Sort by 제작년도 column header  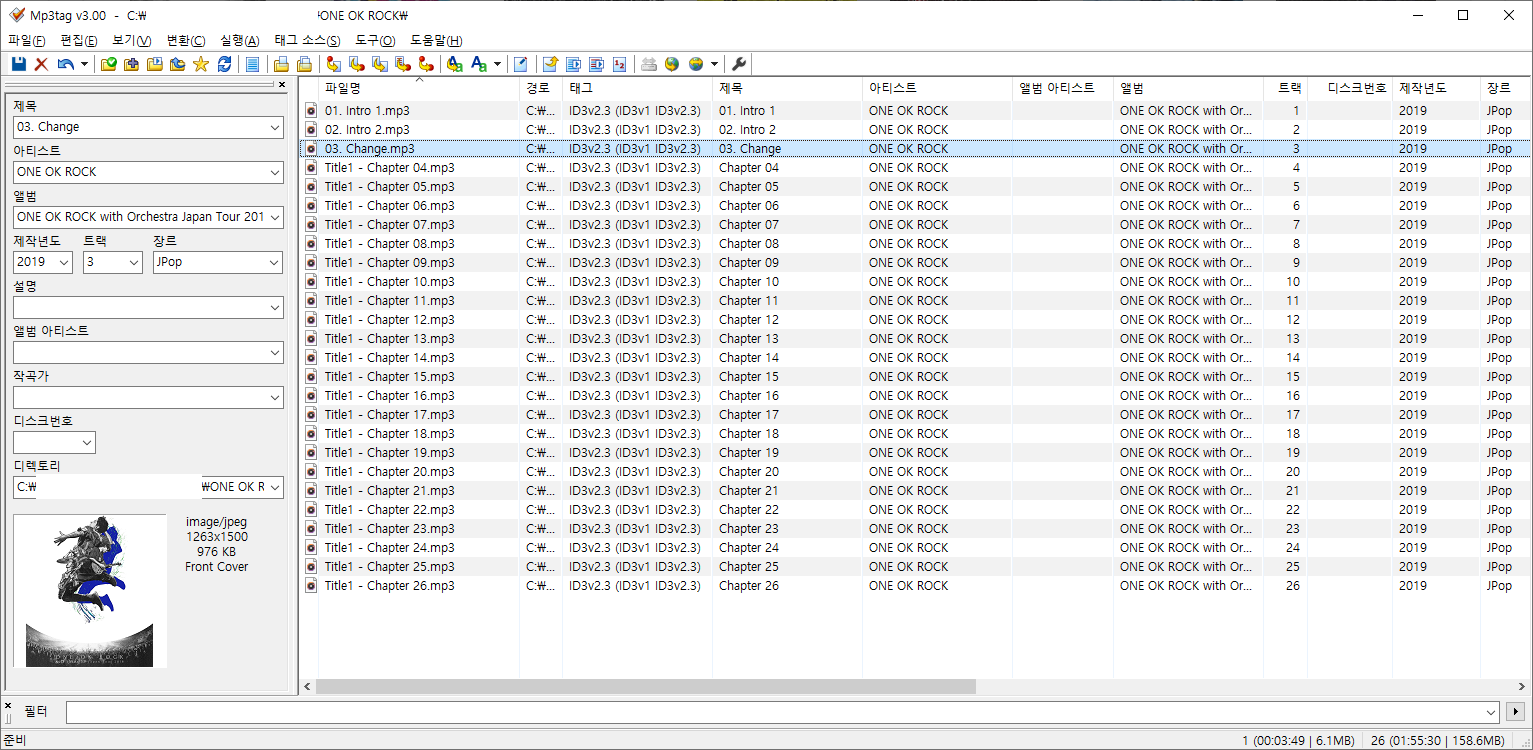(x=1435, y=88)
